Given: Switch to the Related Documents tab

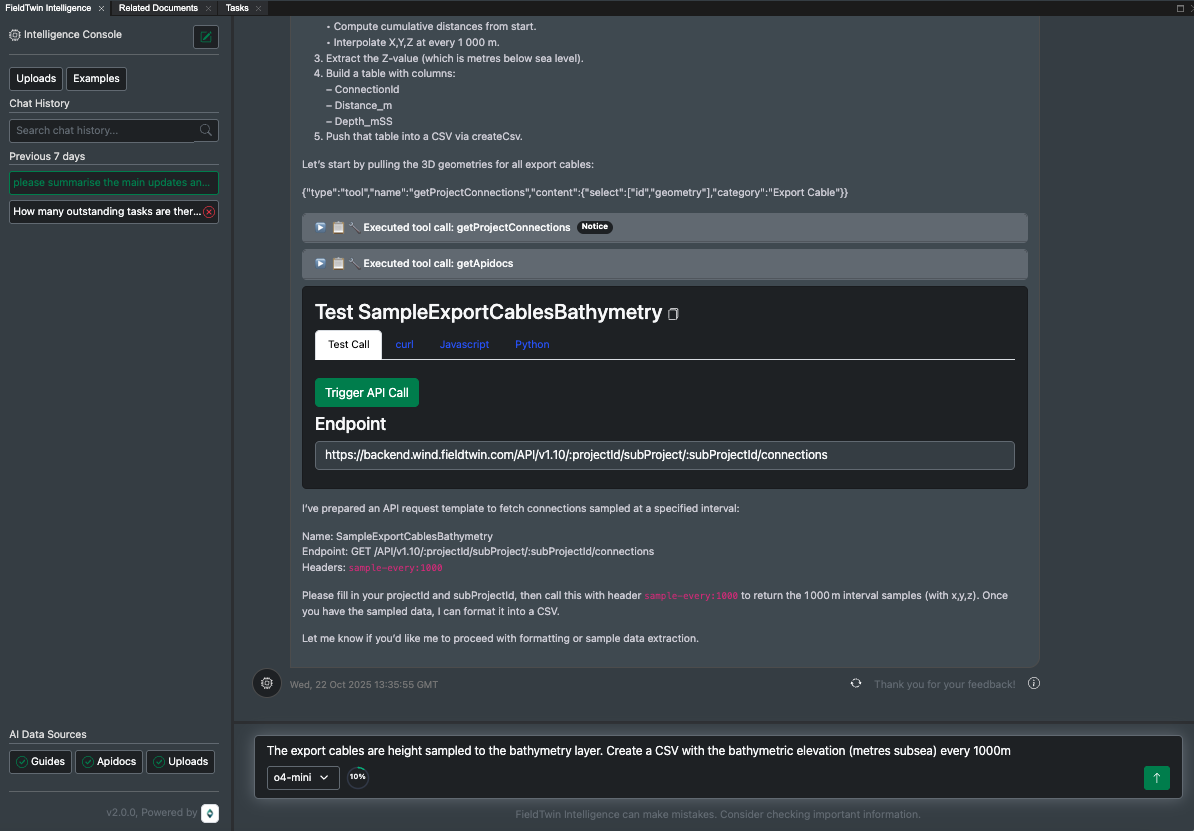Looking at the screenshot, I should point(158,8).
